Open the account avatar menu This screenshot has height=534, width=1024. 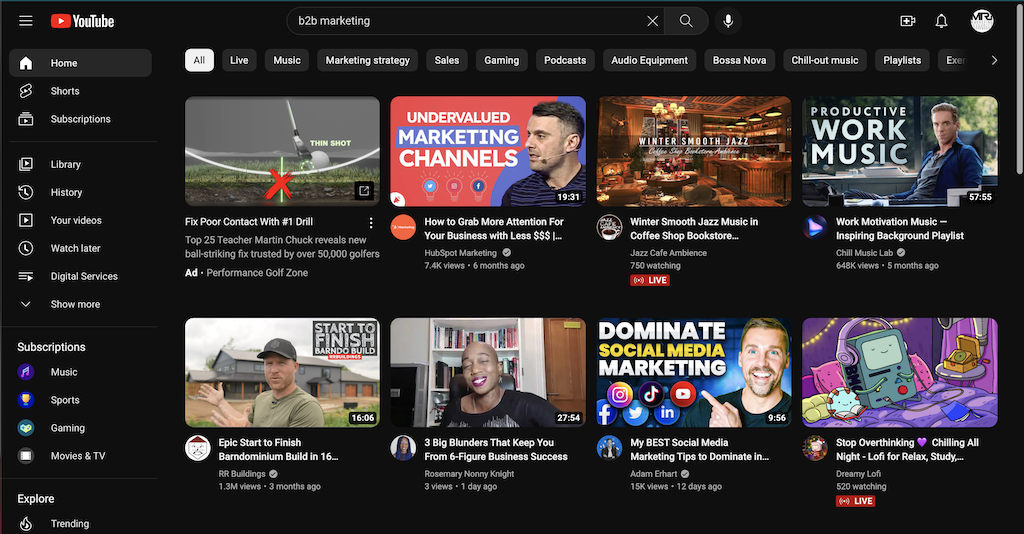click(x=982, y=21)
